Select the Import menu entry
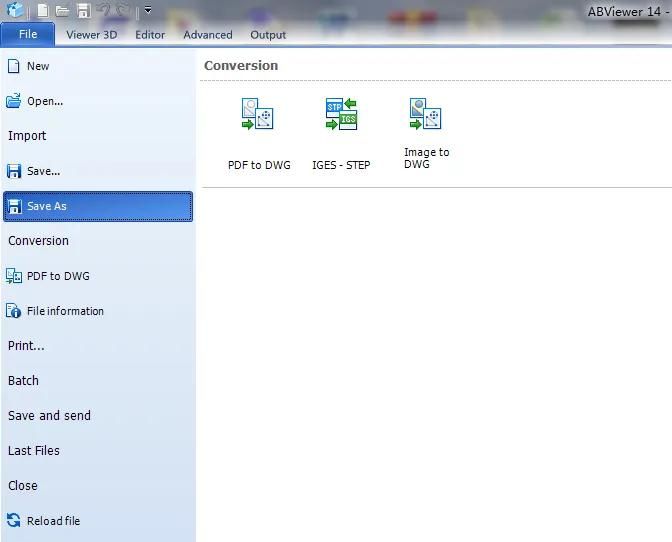This screenshot has height=542, width=672. coord(98,136)
